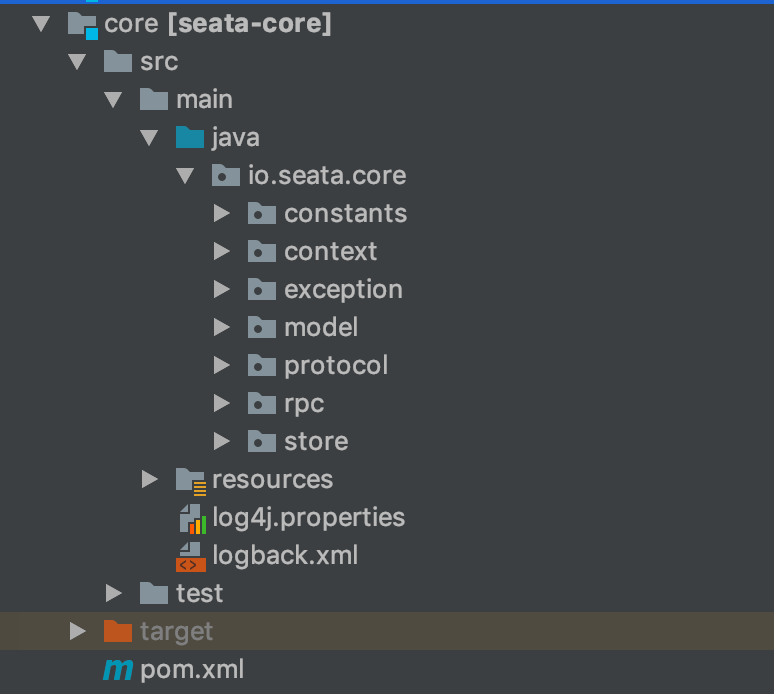Expand the constants package

(222, 214)
